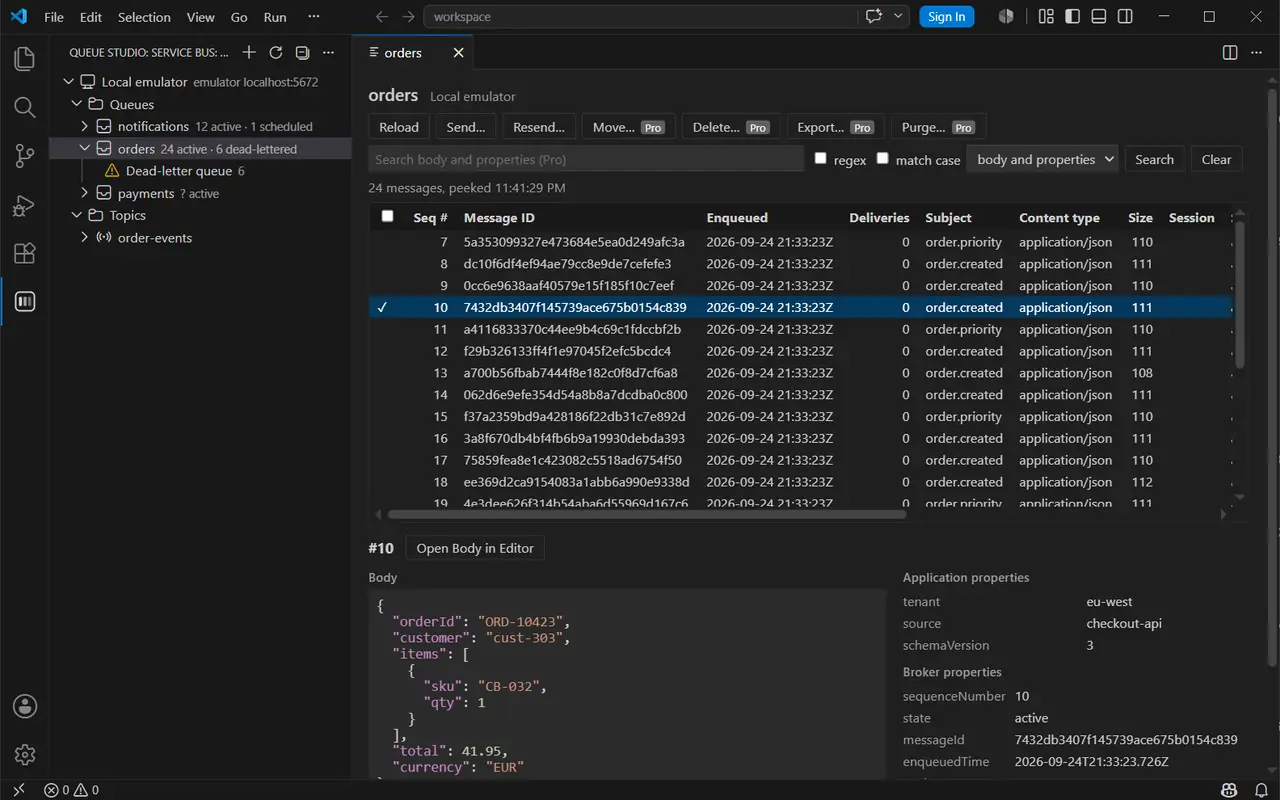This screenshot has width=1280, height=800.
Task: Open the Manage gear icon
Action: 25,755
